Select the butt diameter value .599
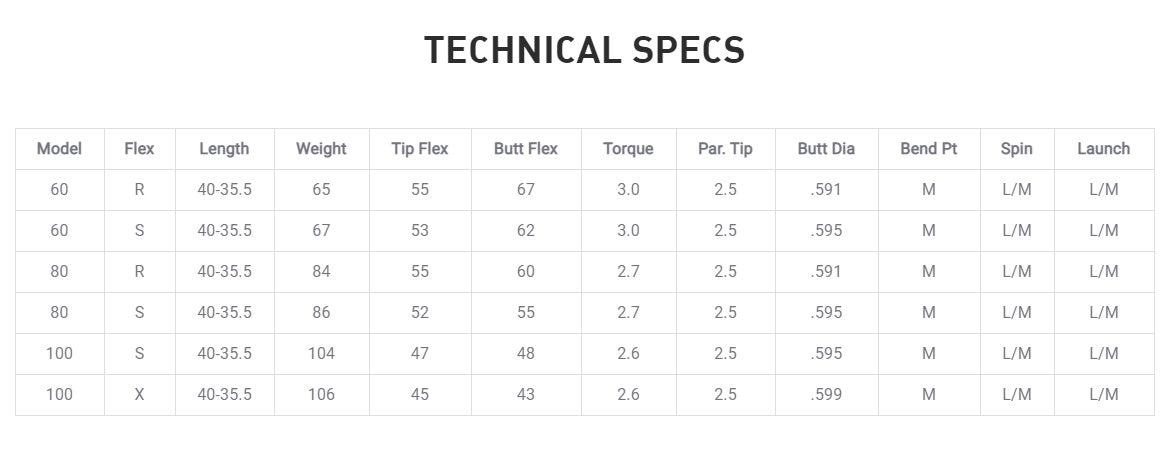 [826, 394]
